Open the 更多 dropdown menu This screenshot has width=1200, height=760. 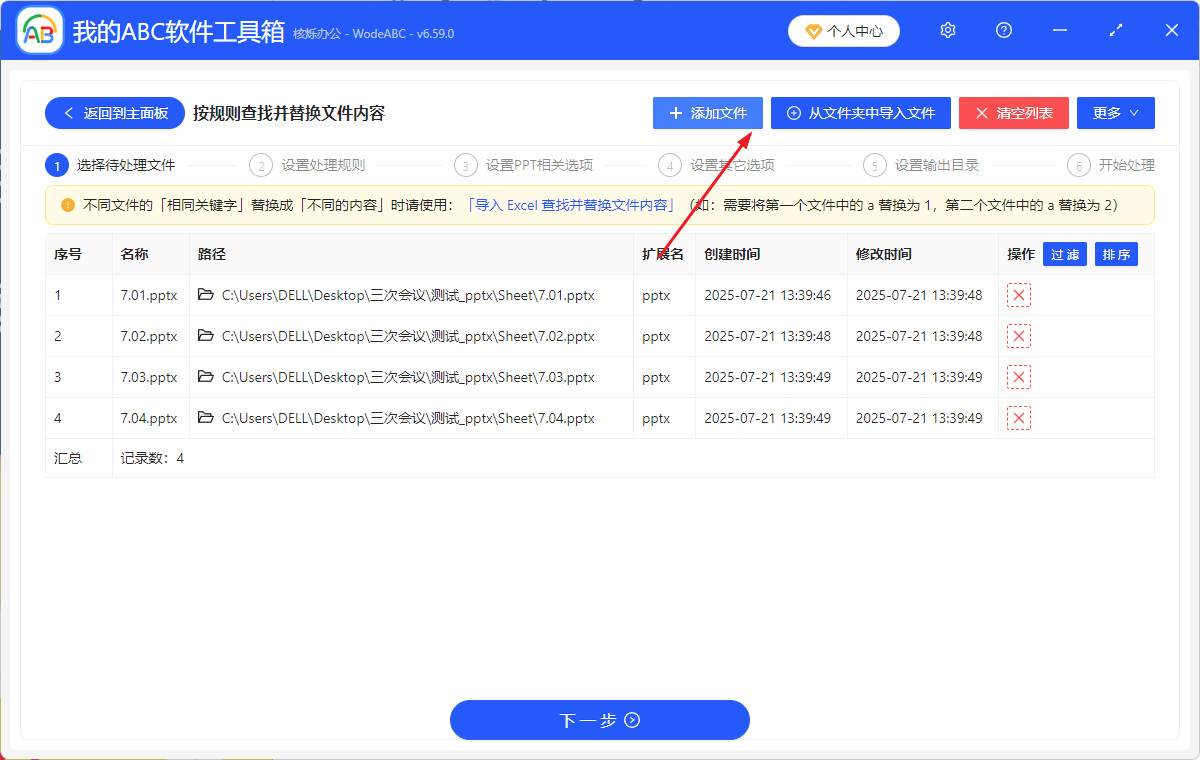pyautogui.click(x=1115, y=113)
